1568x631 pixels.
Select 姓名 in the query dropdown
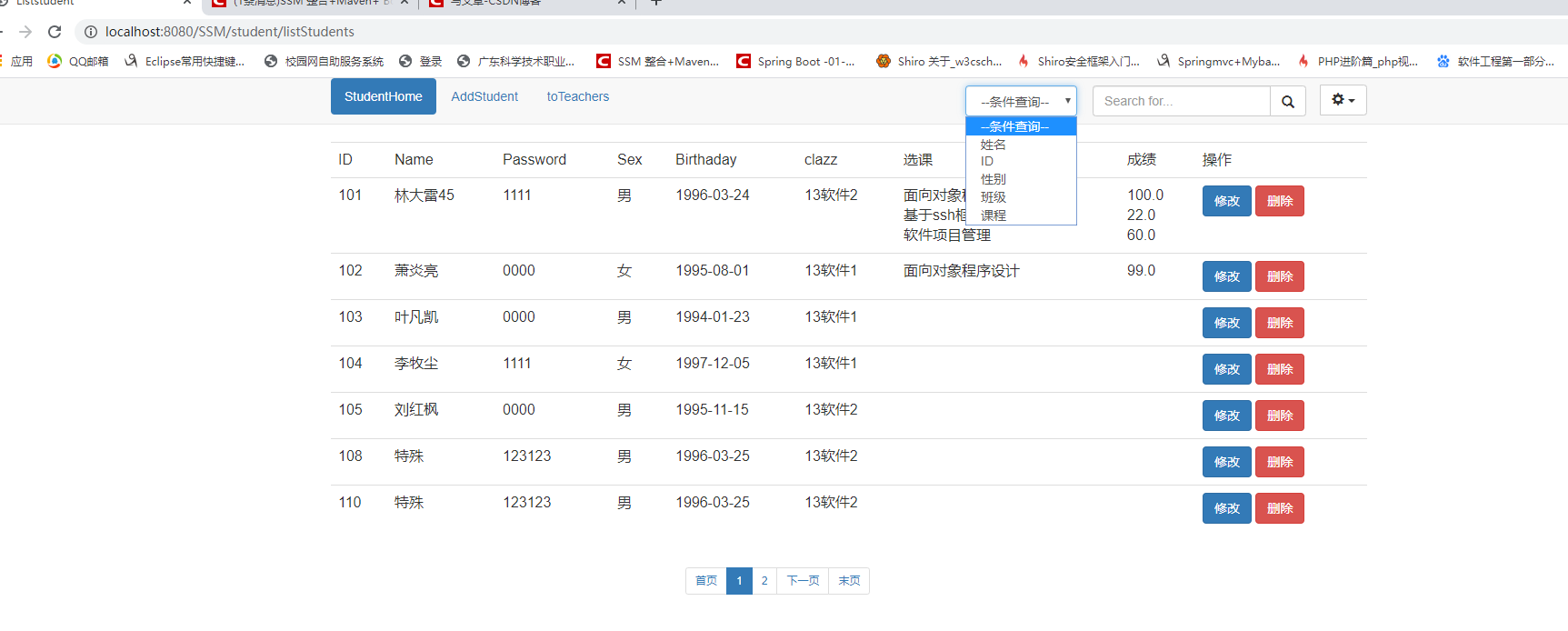[x=1021, y=145]
